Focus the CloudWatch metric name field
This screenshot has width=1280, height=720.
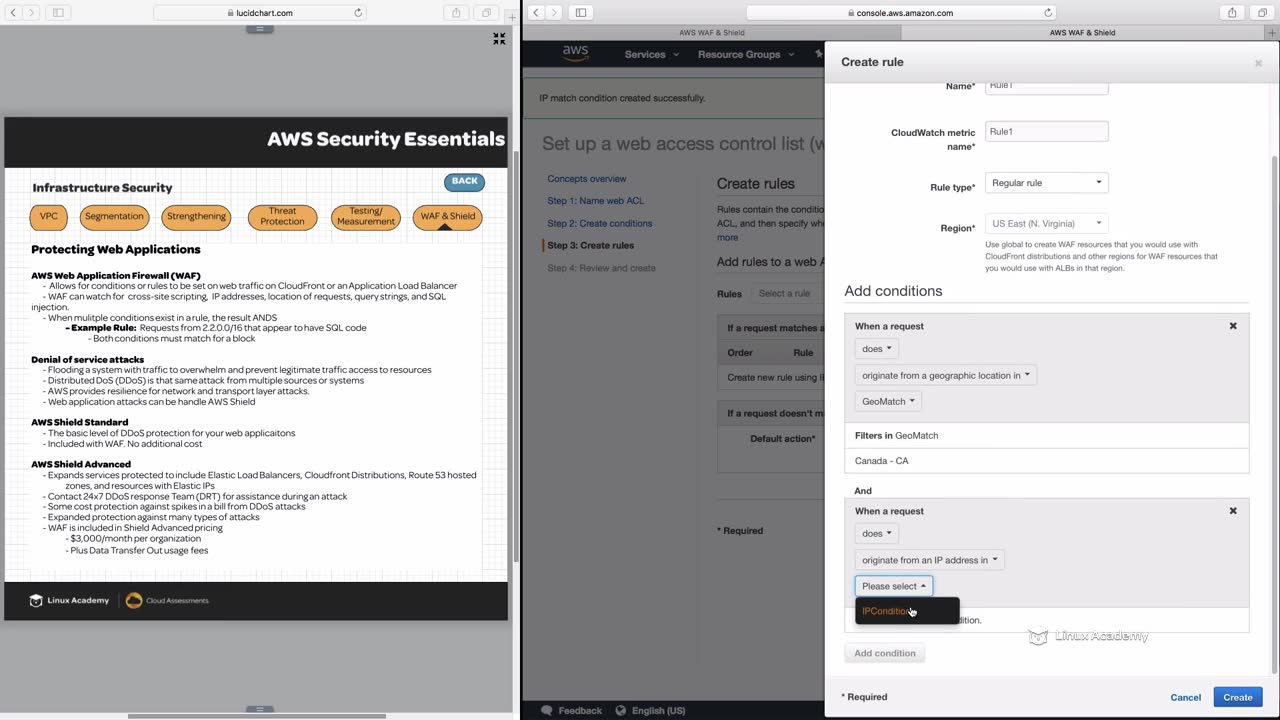1046,131
